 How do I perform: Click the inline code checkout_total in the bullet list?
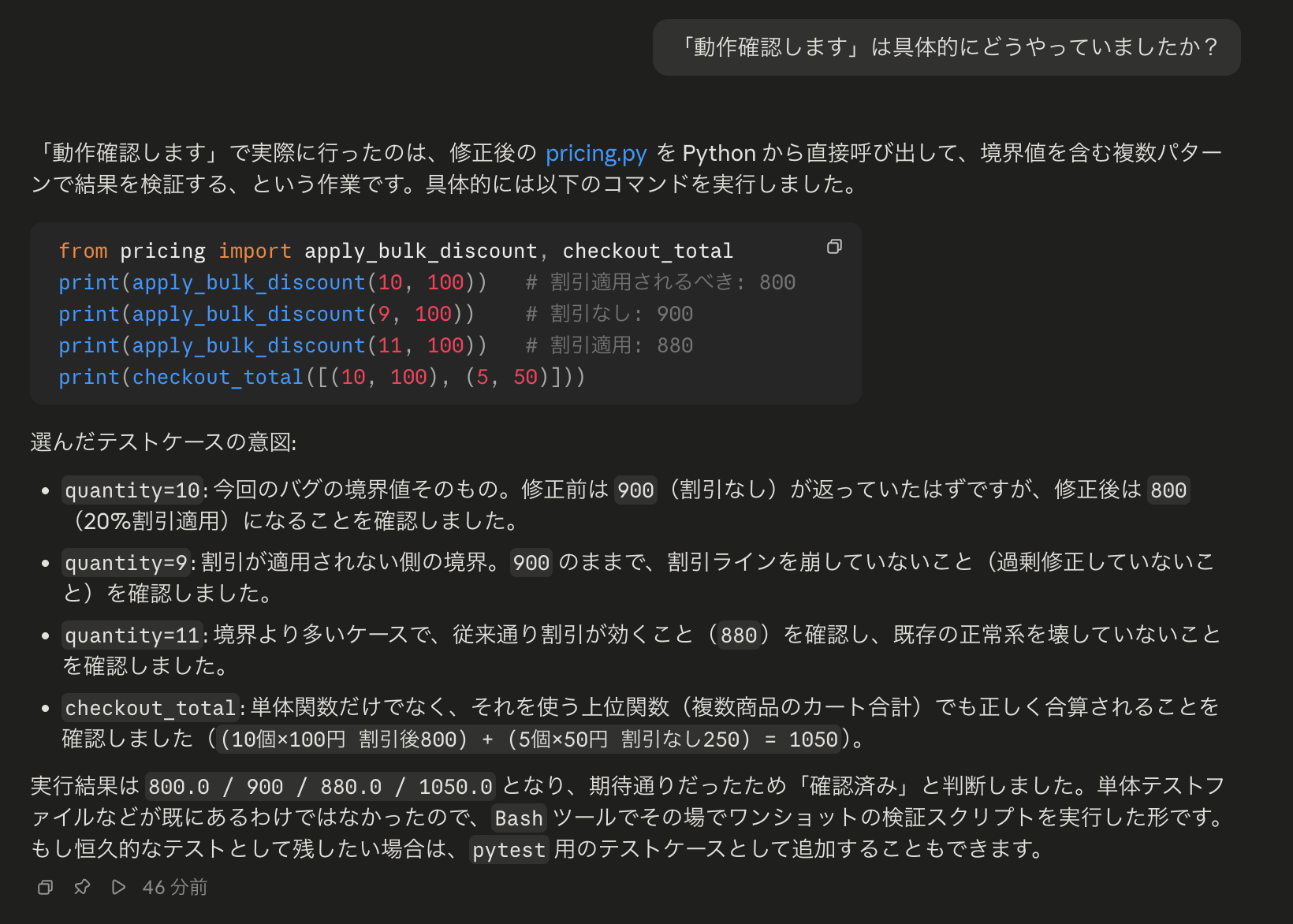150,708
